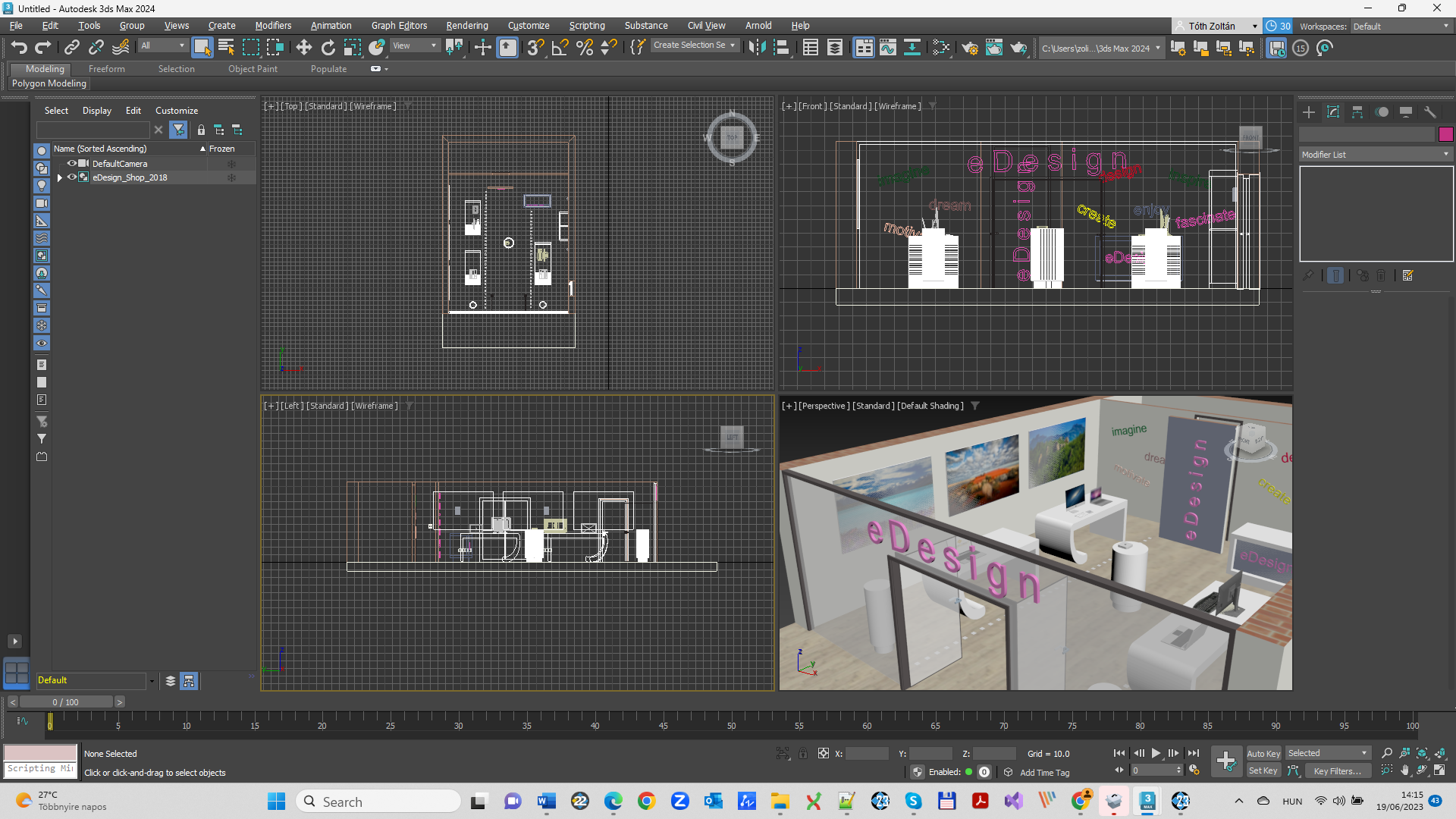Open the Select by Name tool

tap(226, 48)
